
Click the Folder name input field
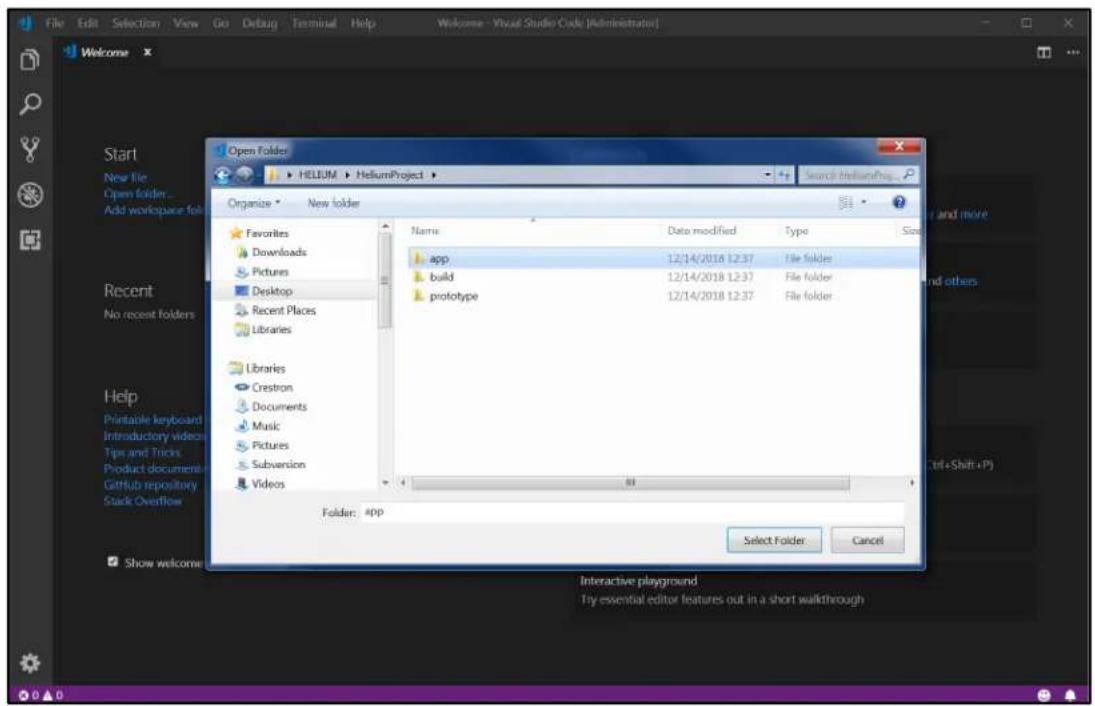click(632, 512)
